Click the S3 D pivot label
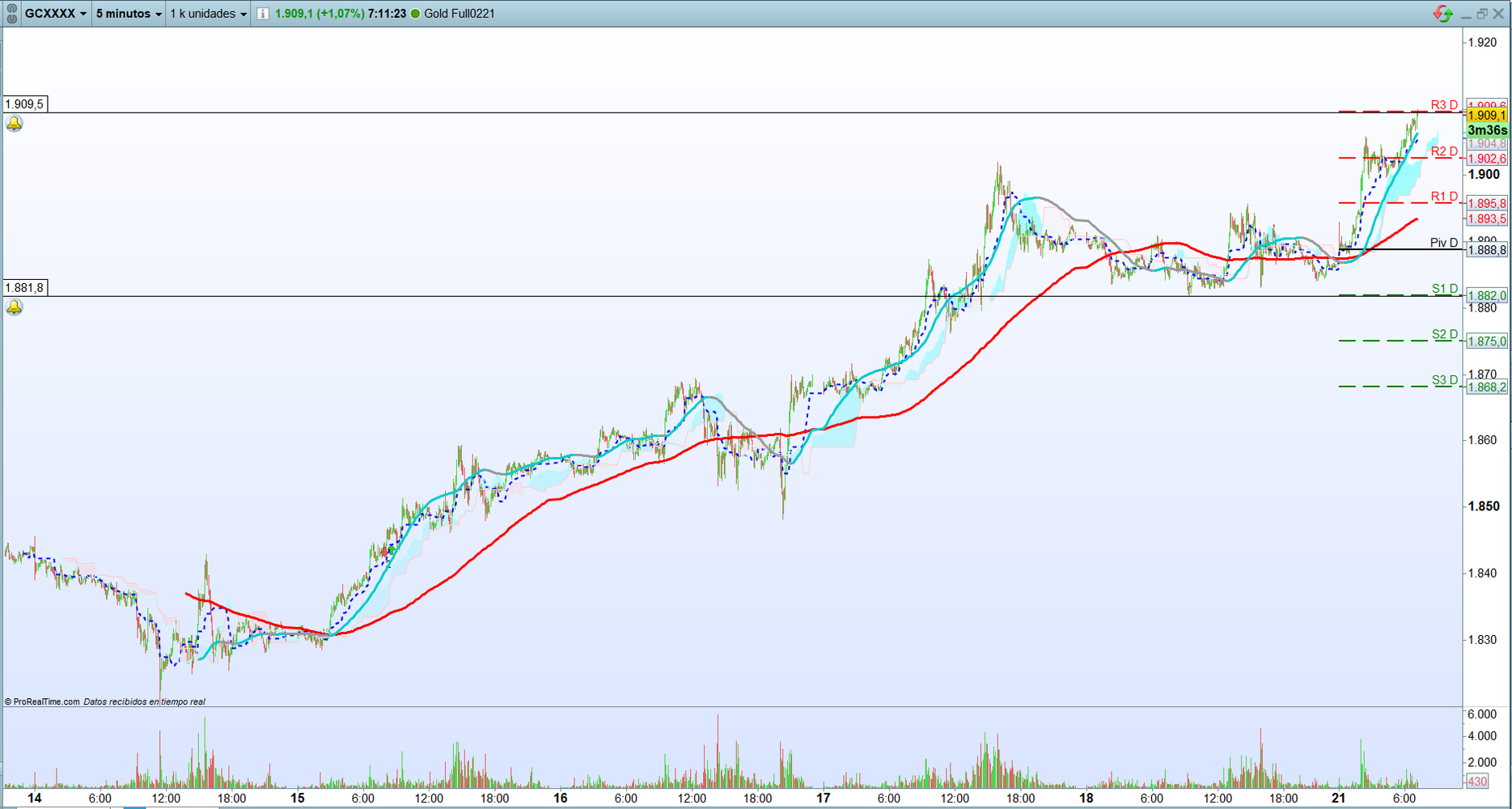 click(x=1445, y=380)
